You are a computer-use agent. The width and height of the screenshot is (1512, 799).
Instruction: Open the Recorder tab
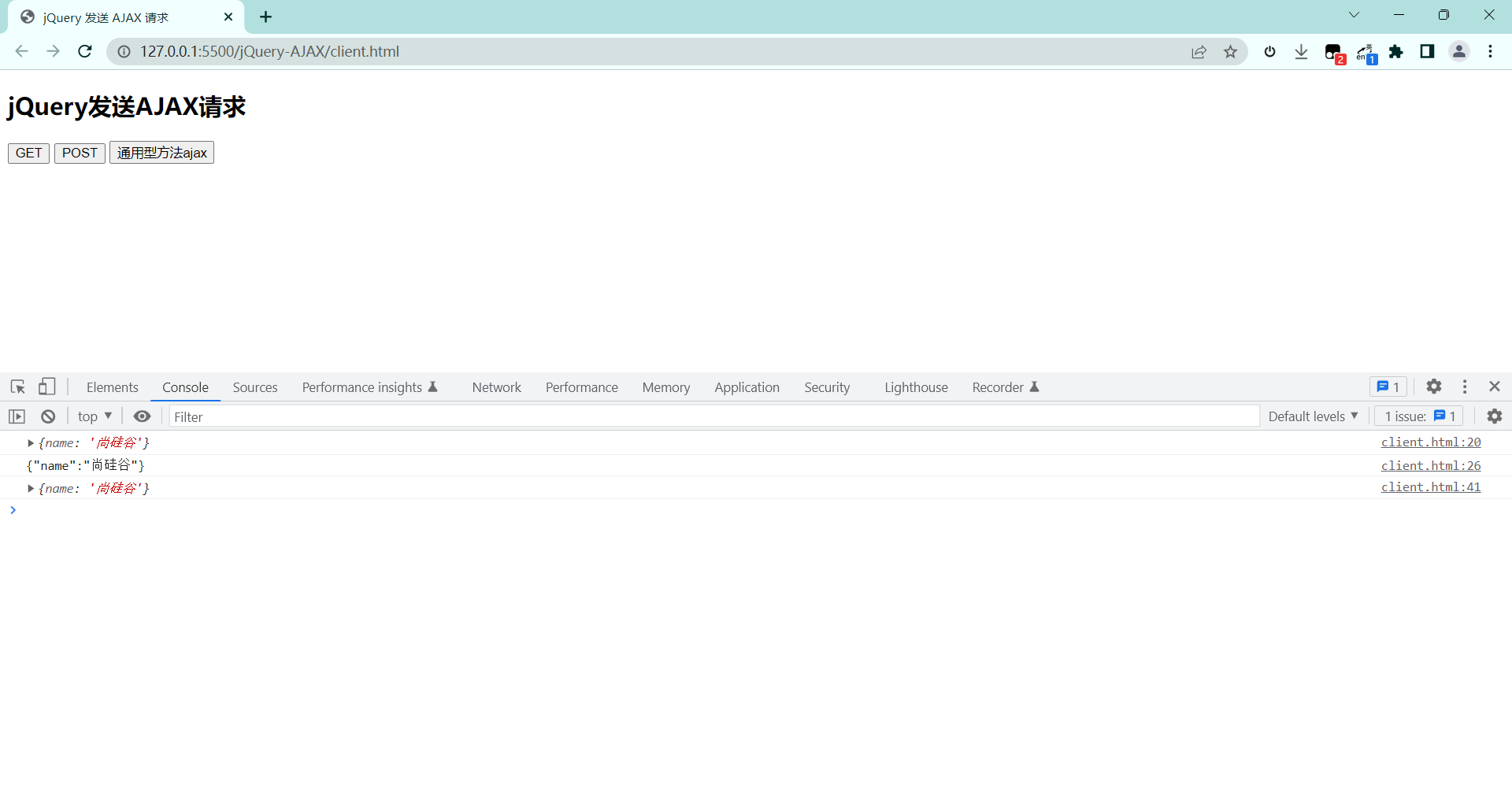[1005, 387]
